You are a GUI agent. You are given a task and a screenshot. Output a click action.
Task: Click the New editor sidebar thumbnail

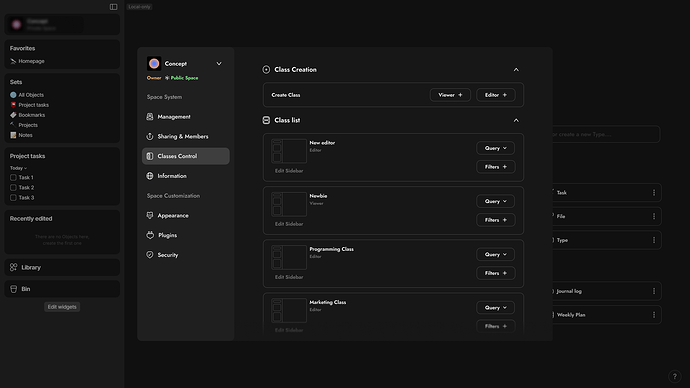click(289, 151)
